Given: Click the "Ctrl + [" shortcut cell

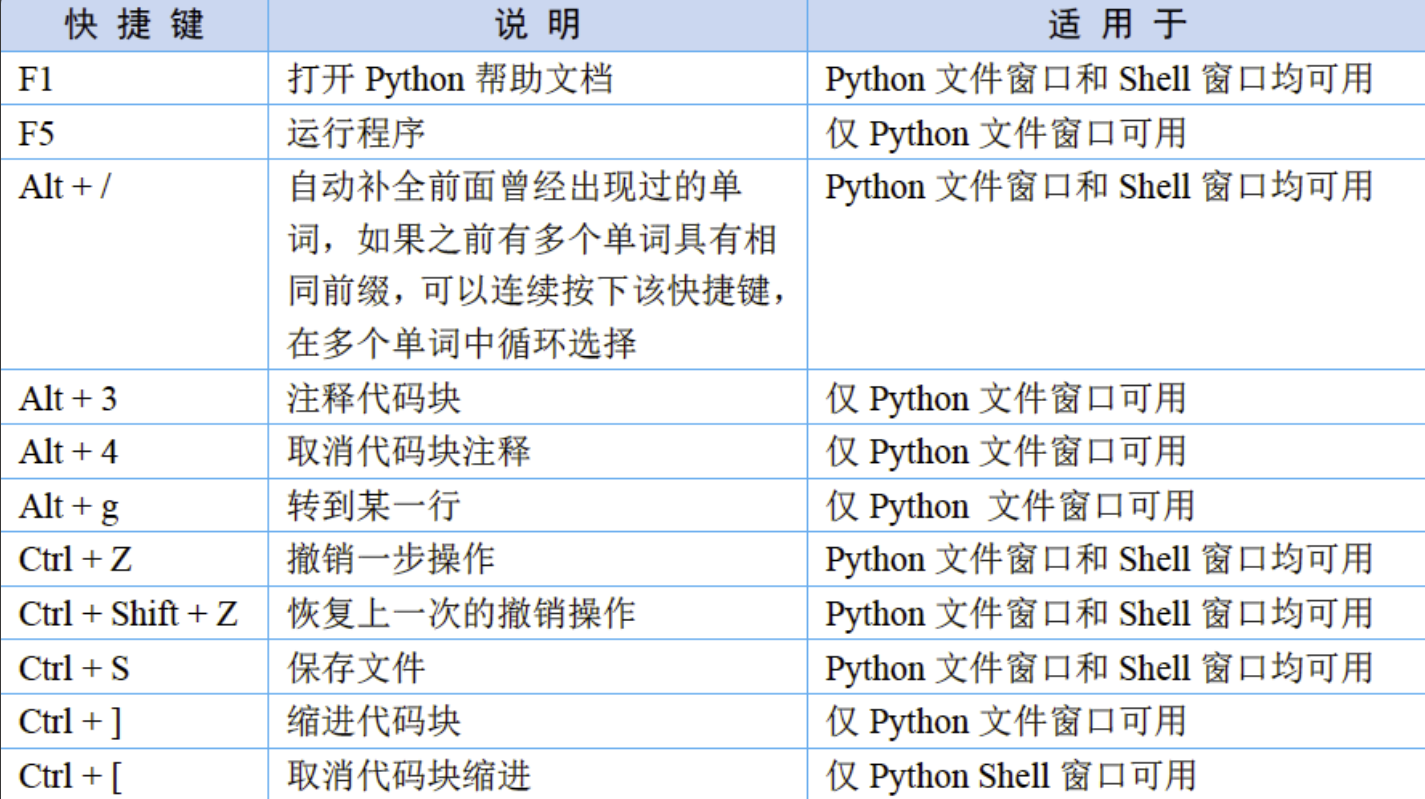Looking at the screenshot, I should 70,775.
